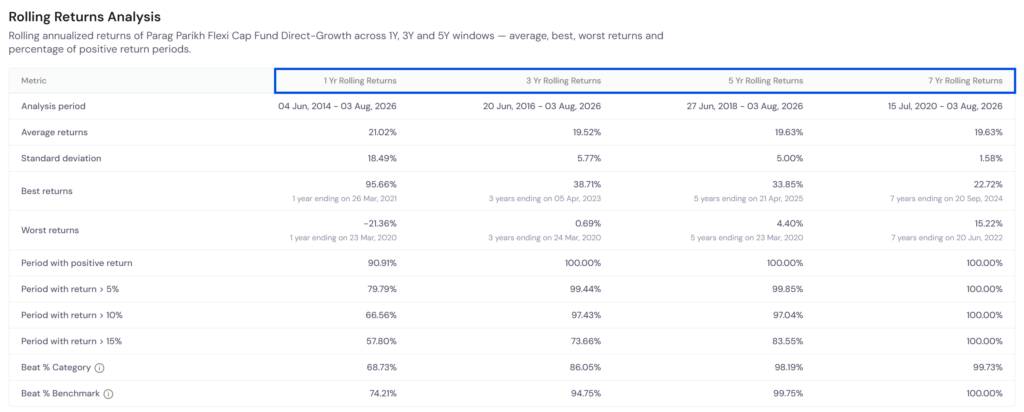Click the 04 Jun, 2014 - 03 Aug, 2026 period
Image resolution: width=1024 pixels, height=412 pixels.
pos(338,106)
